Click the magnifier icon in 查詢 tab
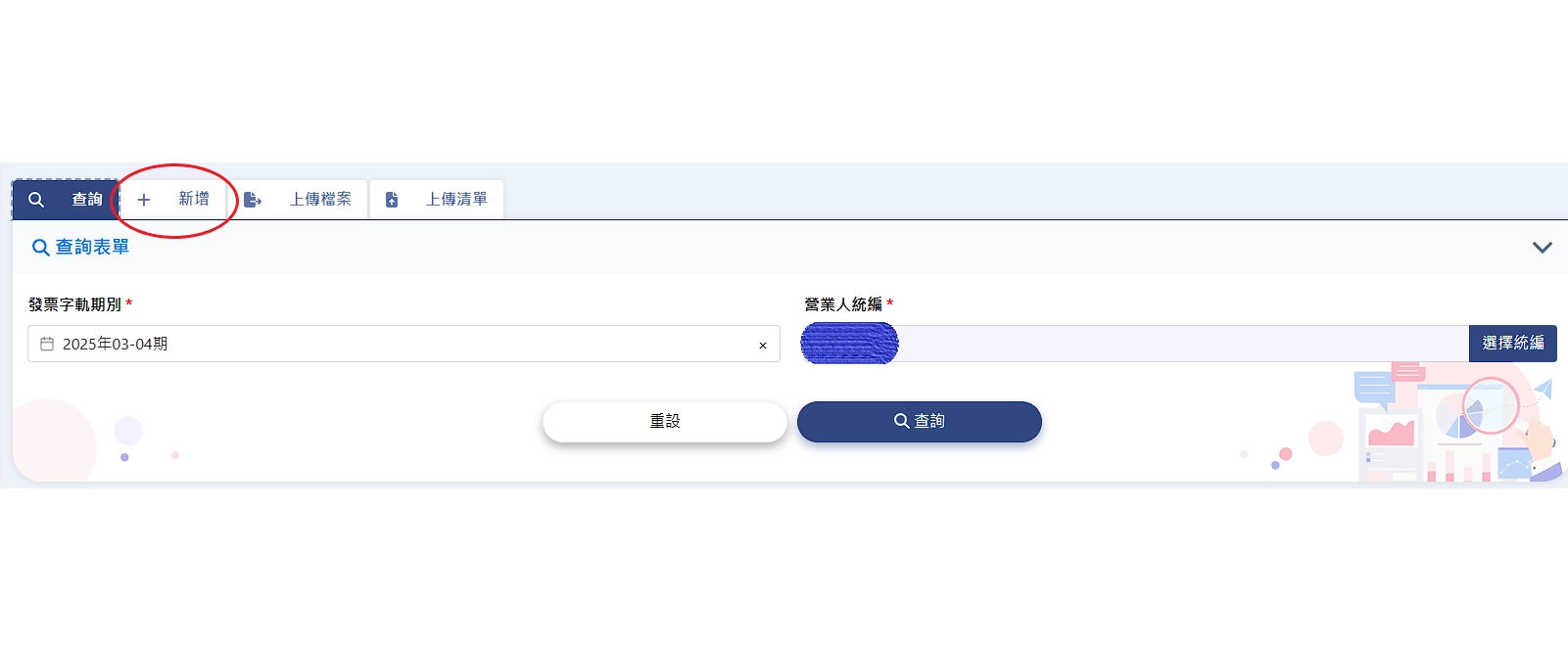 click(x=36, y=200)
